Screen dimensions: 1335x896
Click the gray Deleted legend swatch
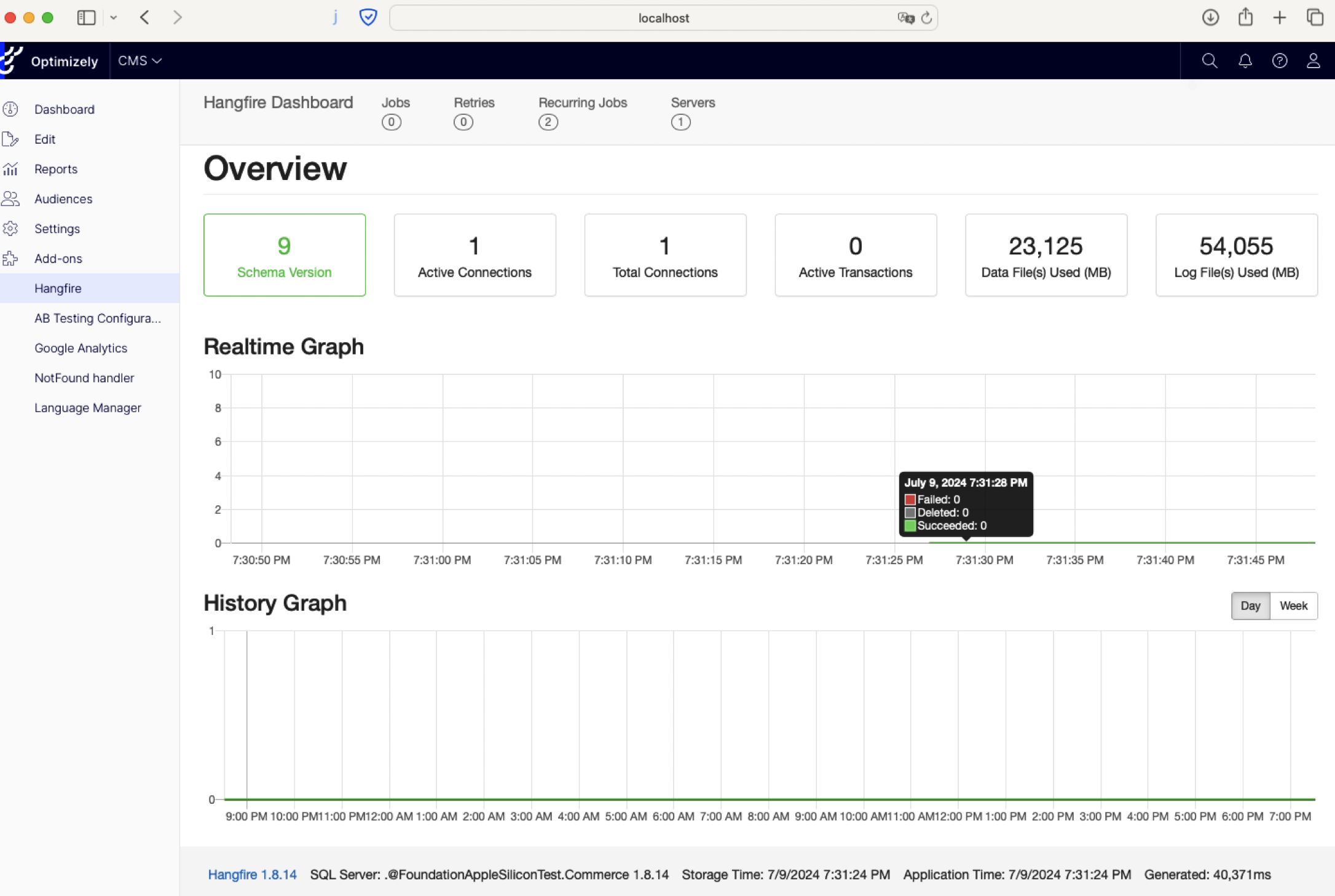[910, 513]
